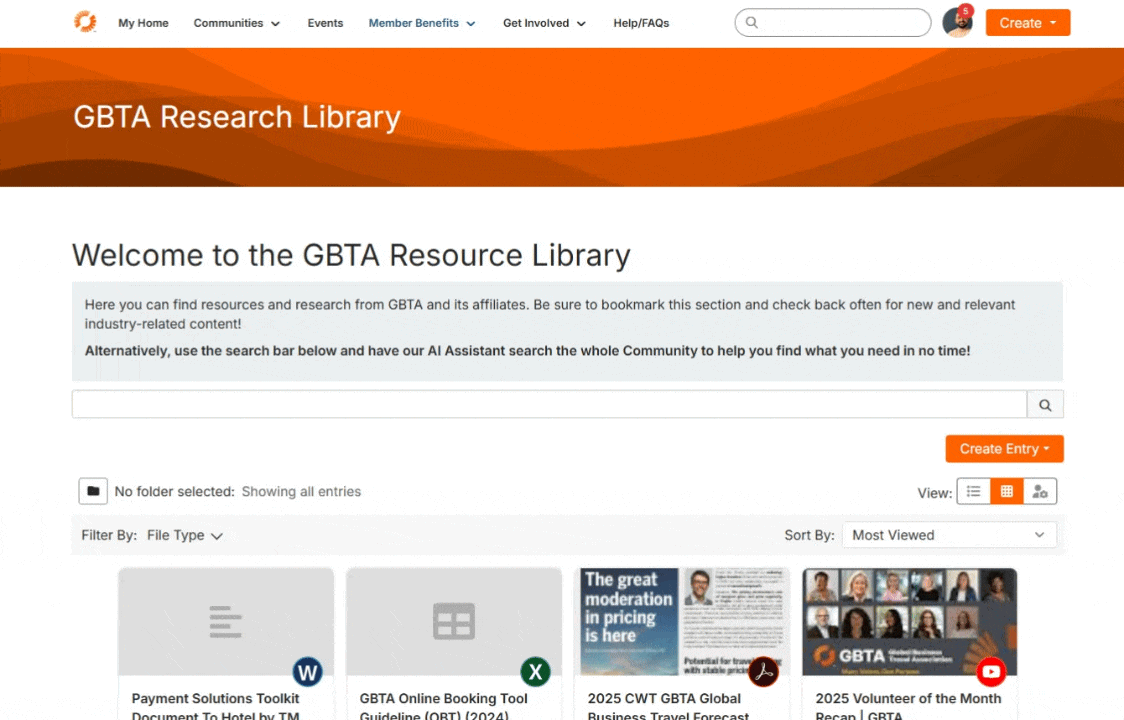Screen dimensions: 1124x720
Task: Click the YouTube file type badge
Action: click(x=991, y=672)
